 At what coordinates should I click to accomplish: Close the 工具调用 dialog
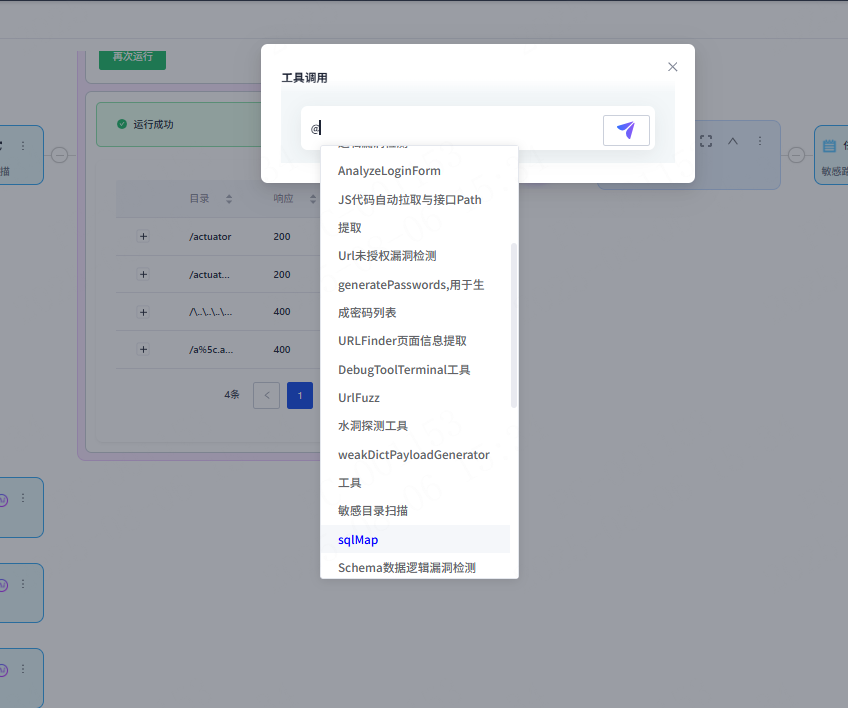[x=673, y=67]
